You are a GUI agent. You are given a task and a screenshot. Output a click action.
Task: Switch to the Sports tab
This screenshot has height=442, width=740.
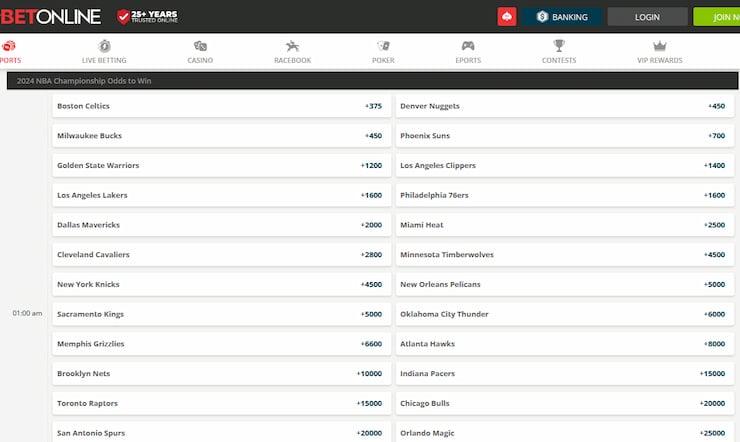(9, 52)
